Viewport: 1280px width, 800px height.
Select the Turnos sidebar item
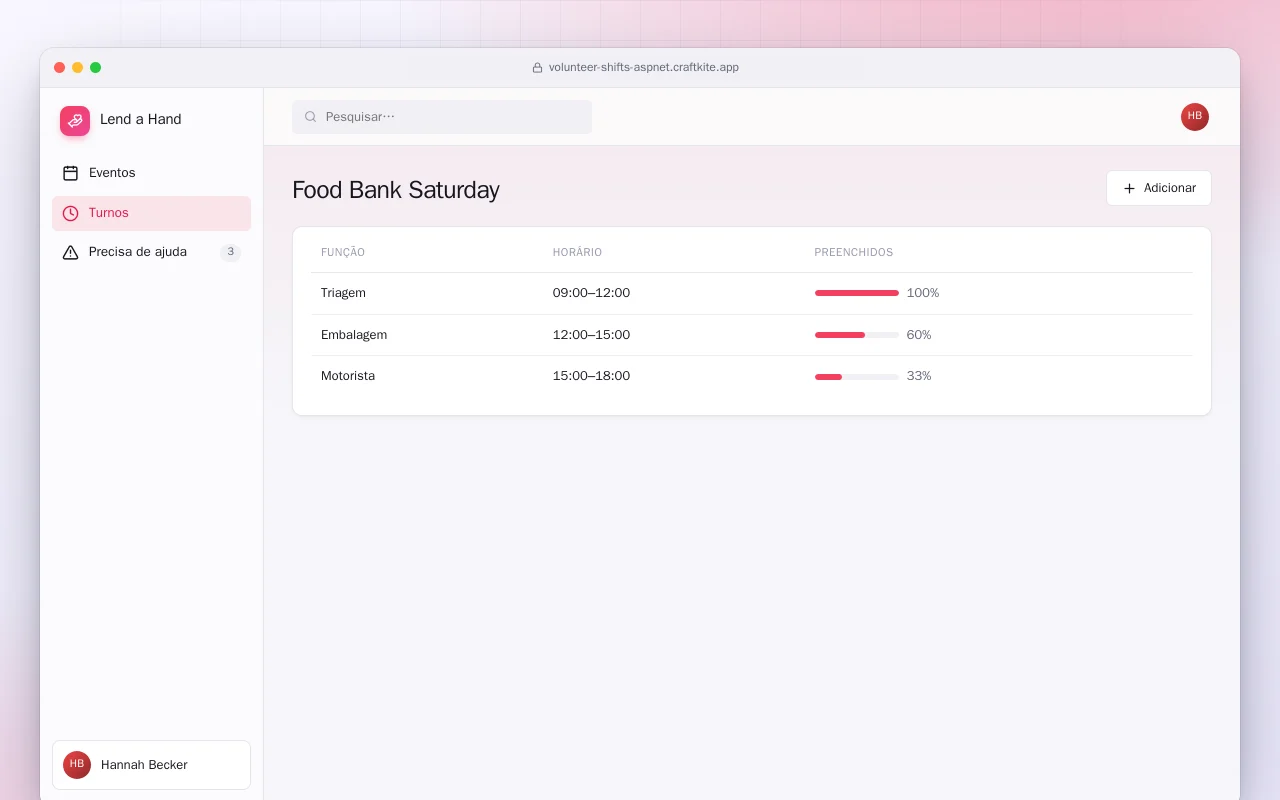coord(151,213)
